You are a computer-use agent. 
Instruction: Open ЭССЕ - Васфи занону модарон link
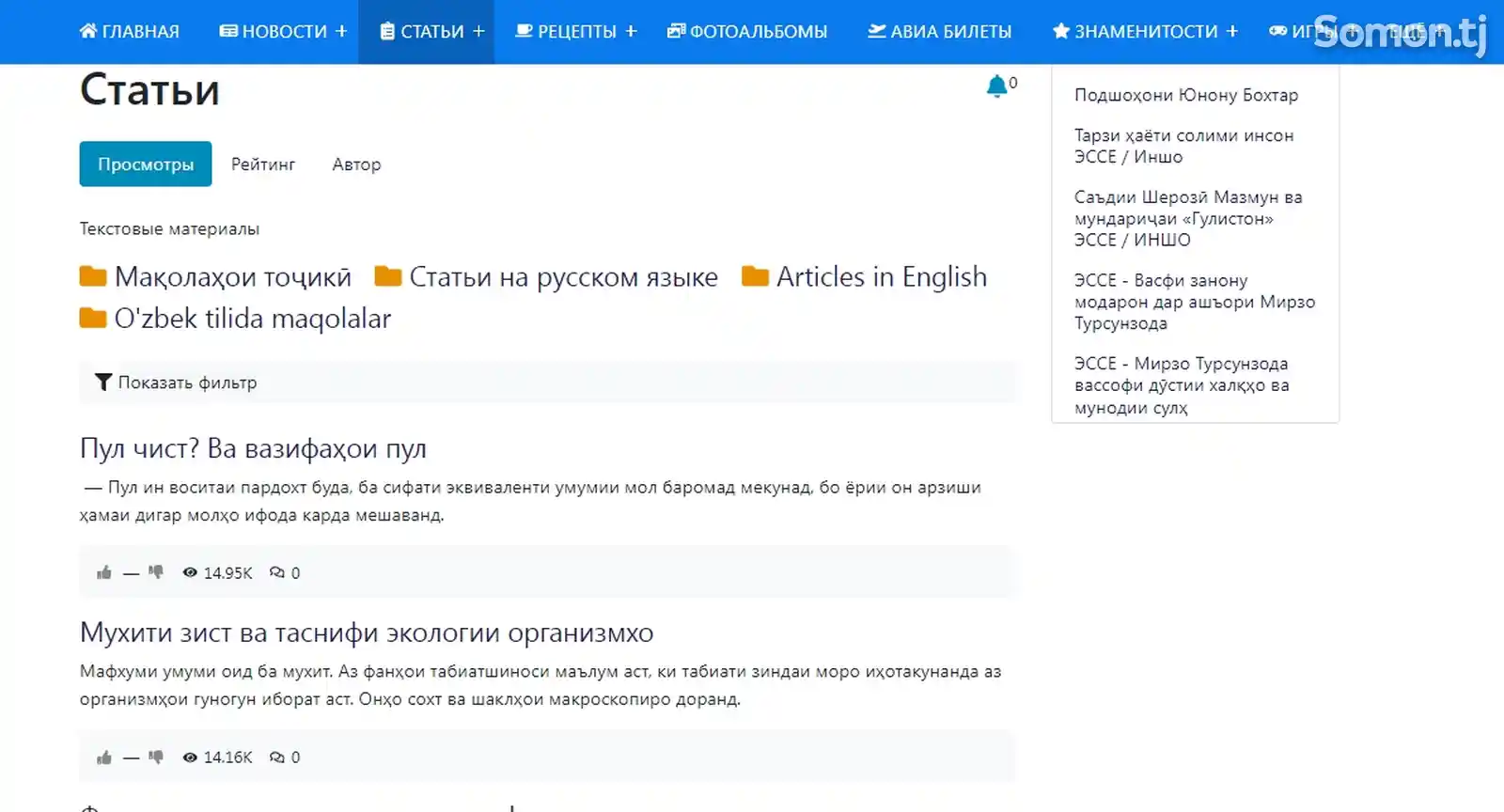click(1195, 302)
